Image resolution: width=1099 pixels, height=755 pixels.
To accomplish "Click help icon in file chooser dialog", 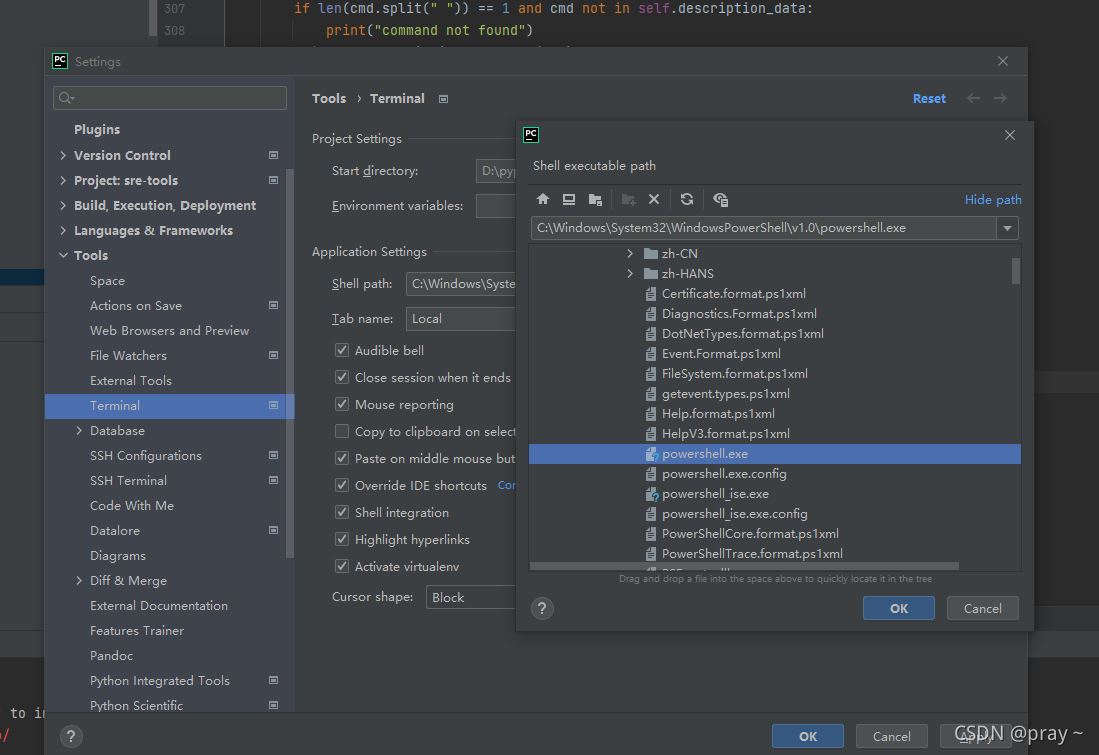I will pos(542,608).
